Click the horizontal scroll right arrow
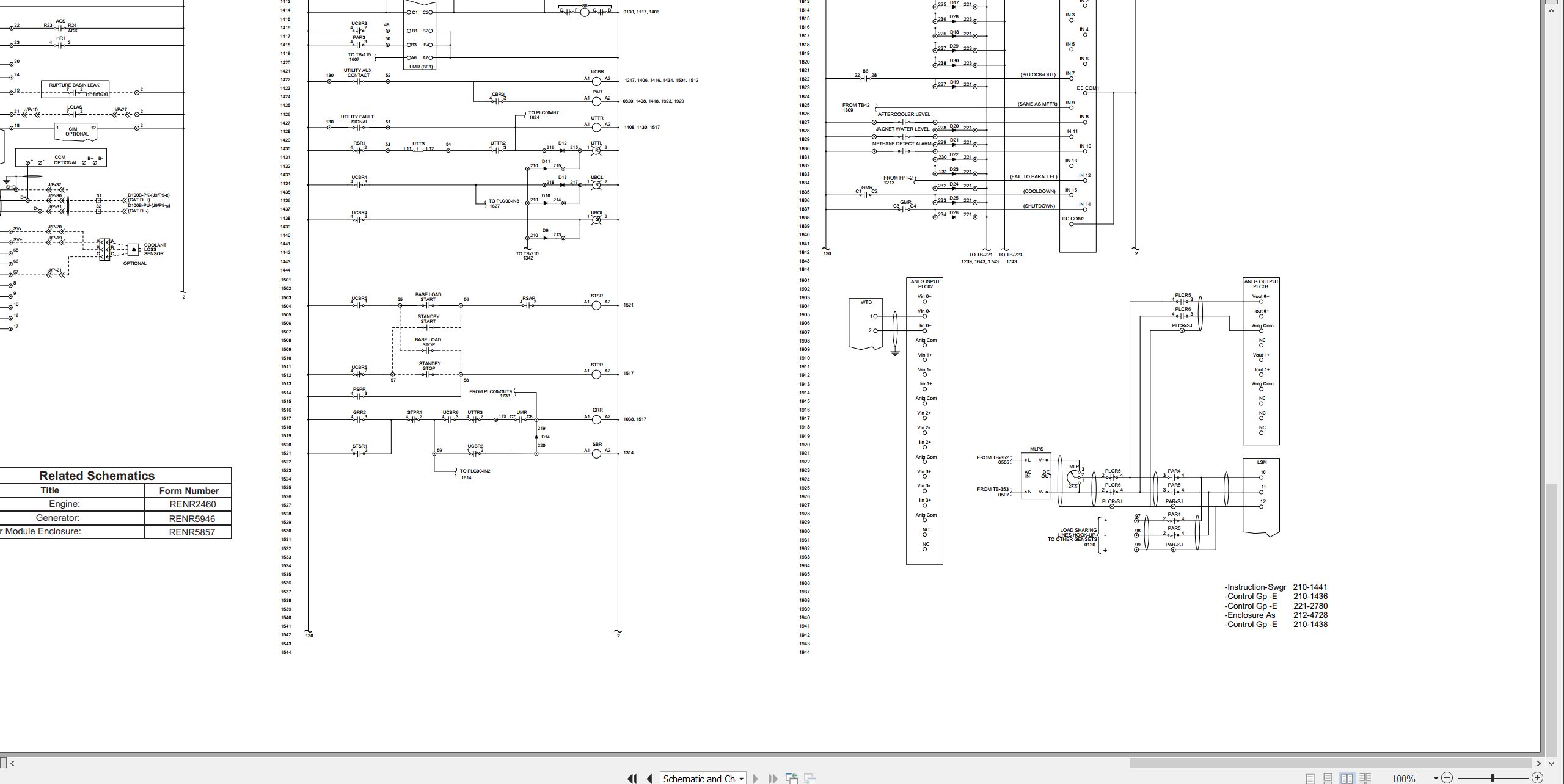Image resolution: width=1564 pixels, height=784 pixels. 1538,763
